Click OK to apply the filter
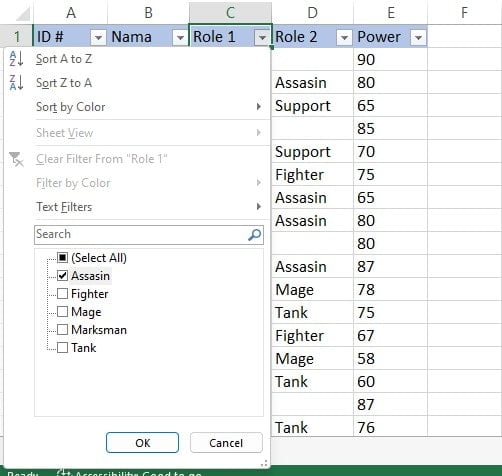 tap(142, 443)
